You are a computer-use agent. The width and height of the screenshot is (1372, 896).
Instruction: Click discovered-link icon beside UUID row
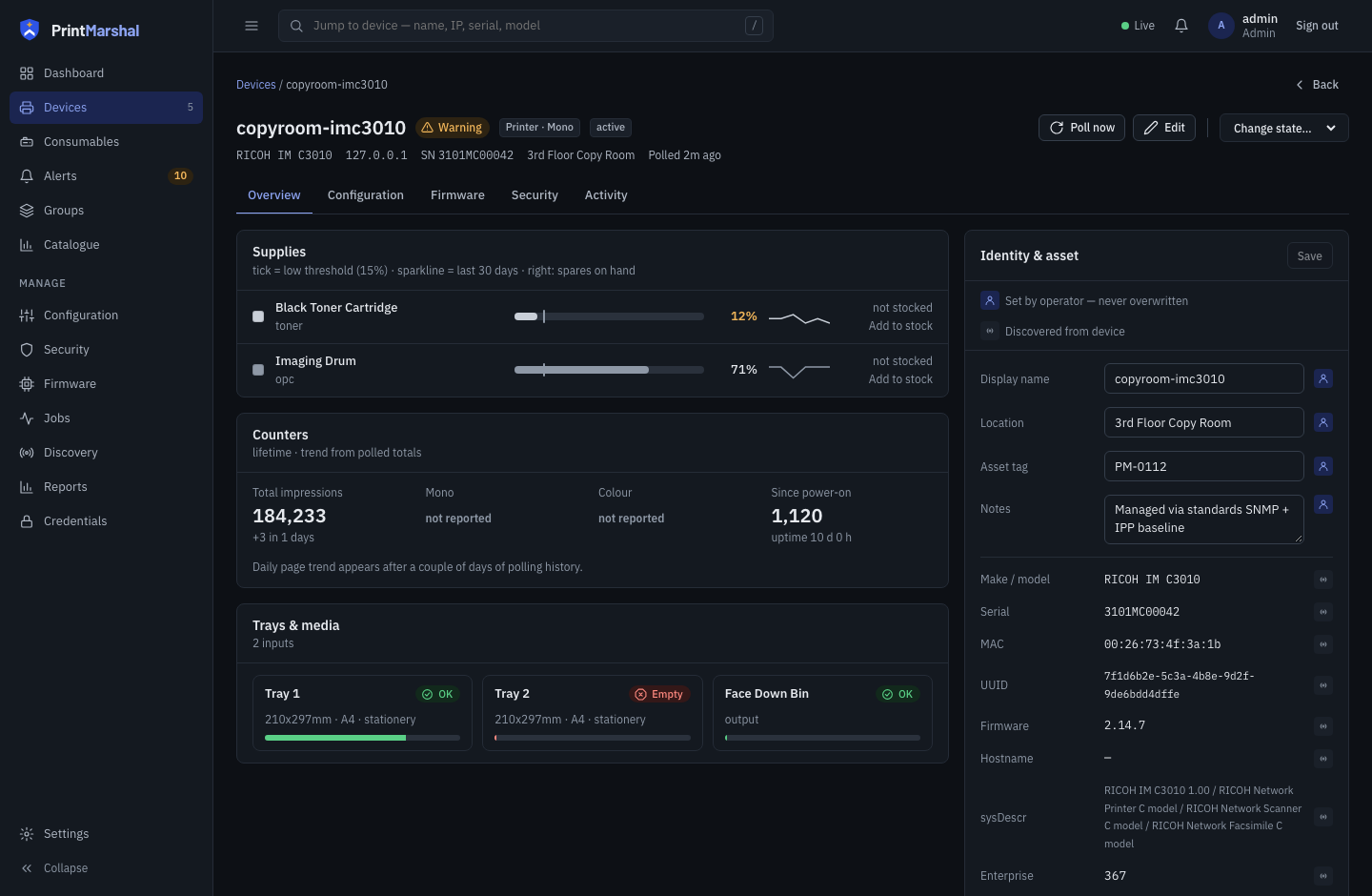point(1323,685)
